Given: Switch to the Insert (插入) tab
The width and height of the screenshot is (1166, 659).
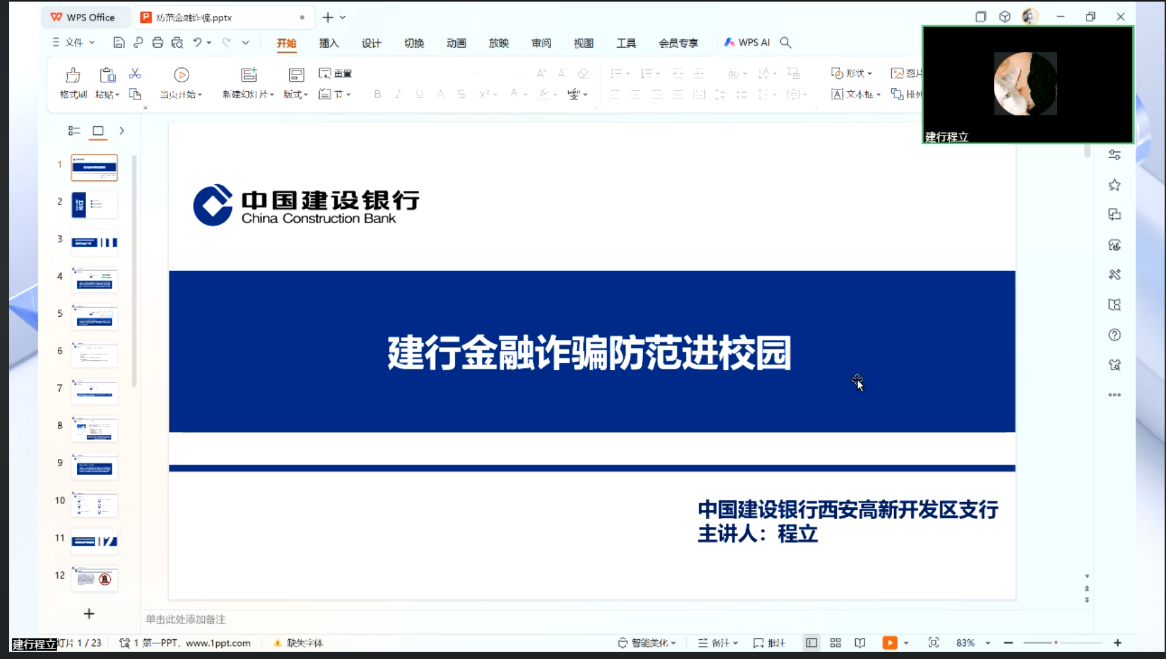Looking at the screenshot, I should (329, 43).
